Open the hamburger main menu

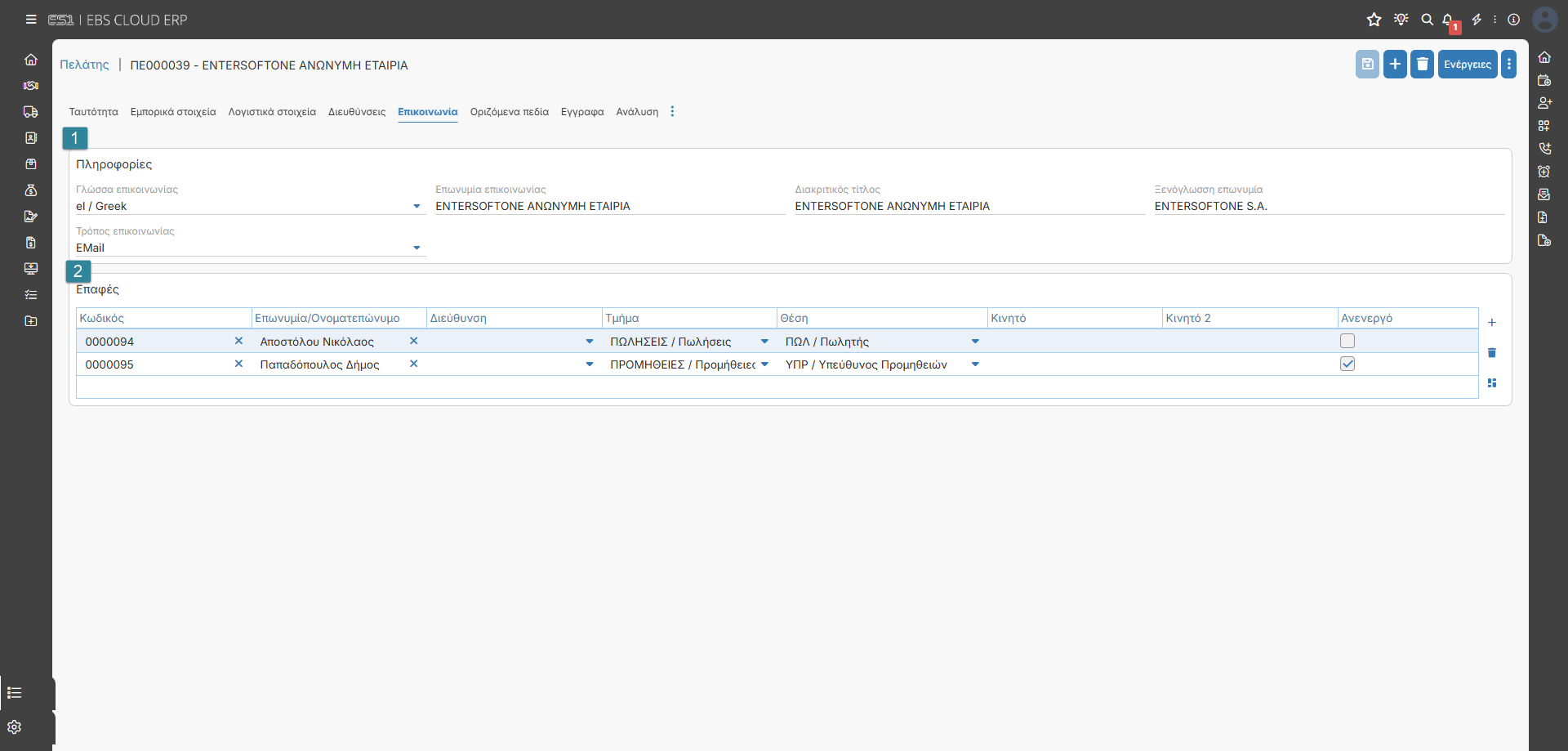click(x=31, y=20)
